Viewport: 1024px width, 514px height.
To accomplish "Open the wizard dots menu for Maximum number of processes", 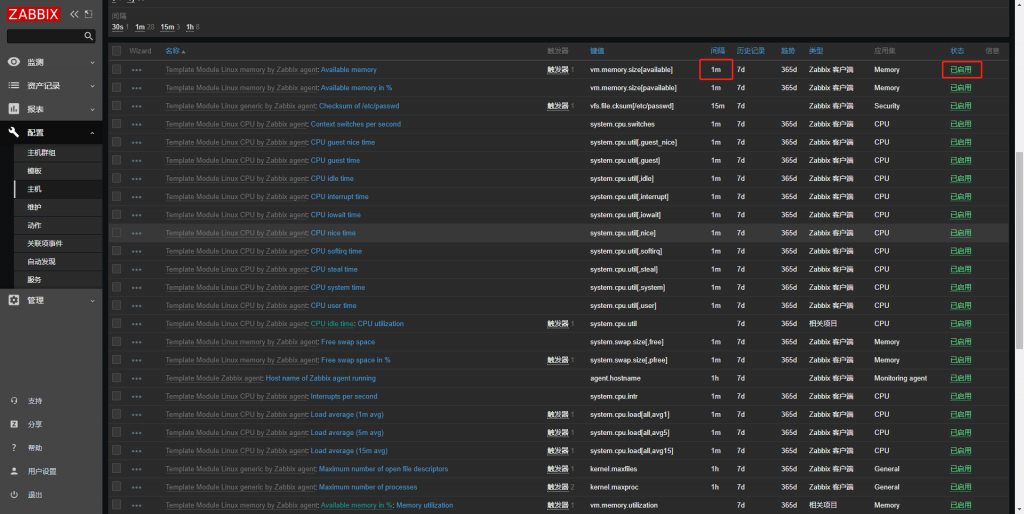I will click(x=136, y=487).
